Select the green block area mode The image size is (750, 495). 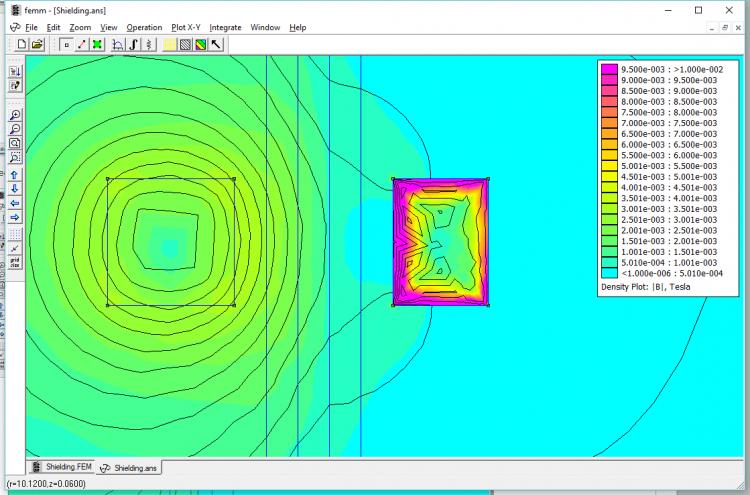point(97,44)
